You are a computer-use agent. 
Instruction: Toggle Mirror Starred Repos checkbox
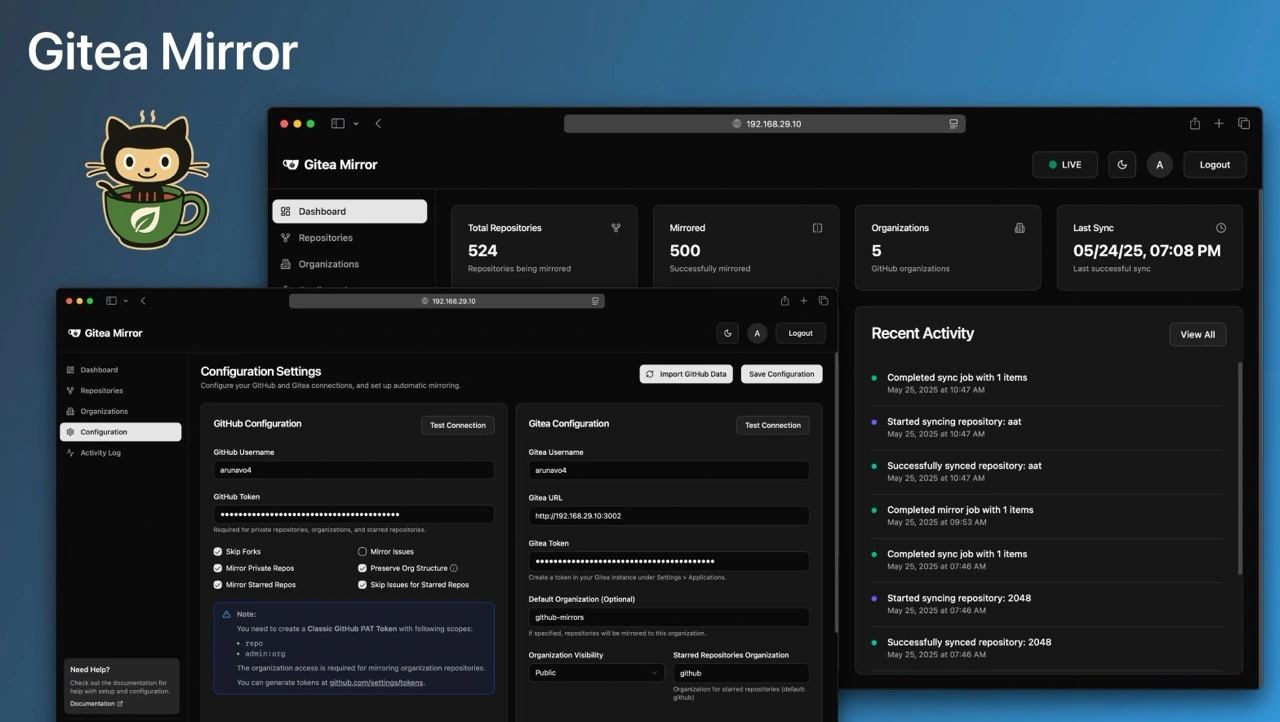[x=218, y=585]
